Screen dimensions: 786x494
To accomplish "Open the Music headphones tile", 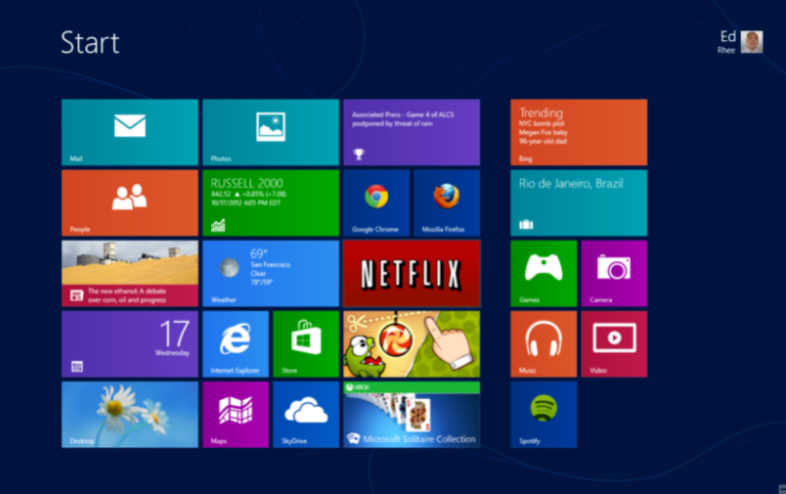I will pyautogui.click(x=544, y=344).
